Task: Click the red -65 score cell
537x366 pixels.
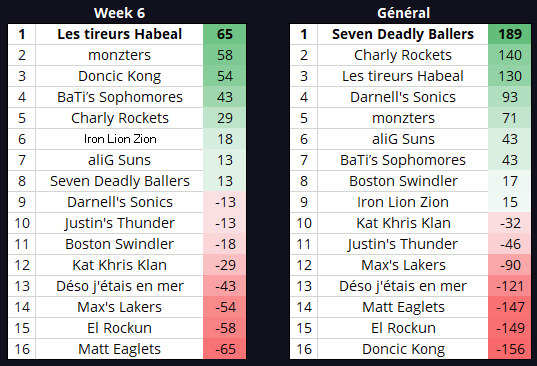Action: [x=225, y=349]
